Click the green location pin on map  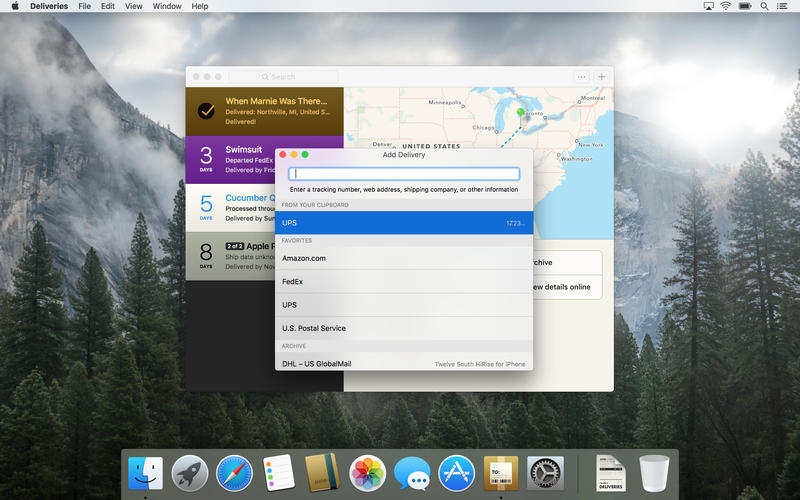520,111
